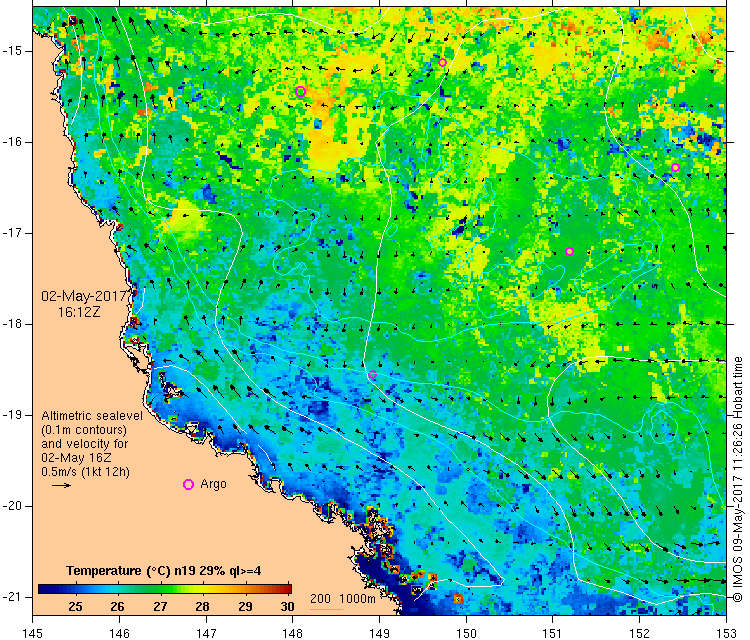Click the 0.5m/s velocity scale arrow
This screenshot has width=750, height=640.
tap(61, 486)
